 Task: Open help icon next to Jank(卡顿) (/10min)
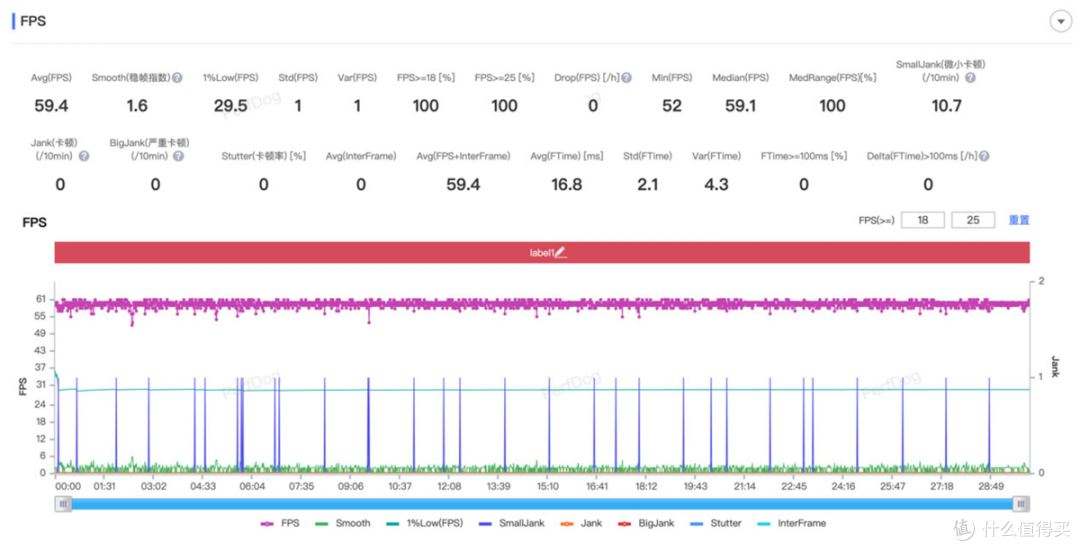click(83, 156)
